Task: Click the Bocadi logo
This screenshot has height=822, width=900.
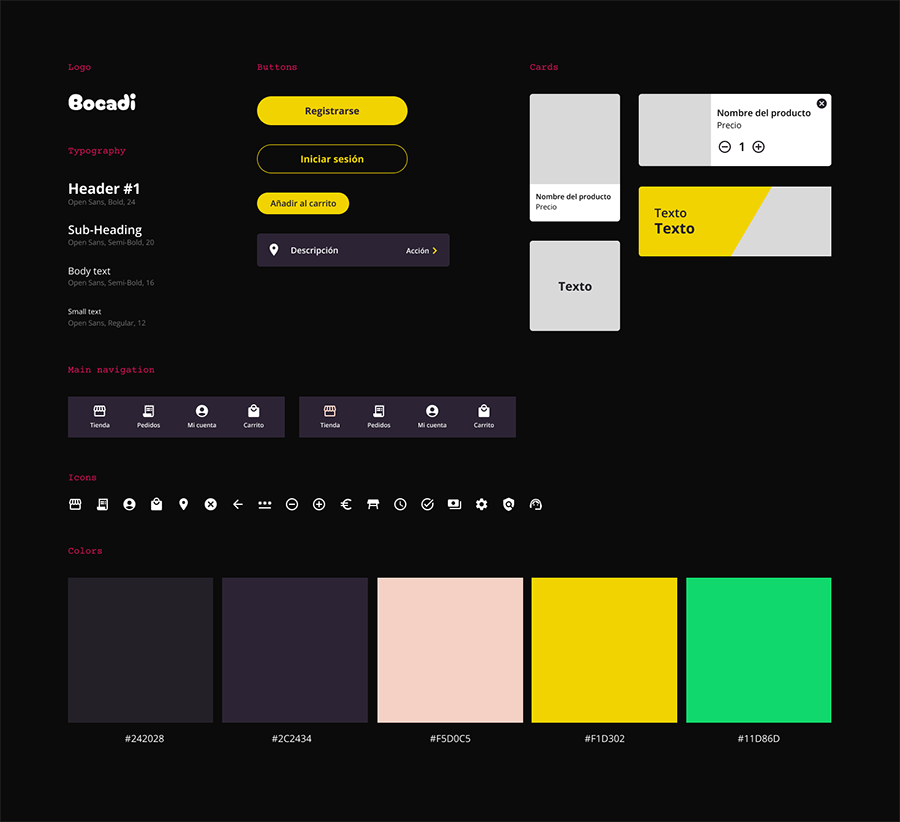Action: click(101, 101)
